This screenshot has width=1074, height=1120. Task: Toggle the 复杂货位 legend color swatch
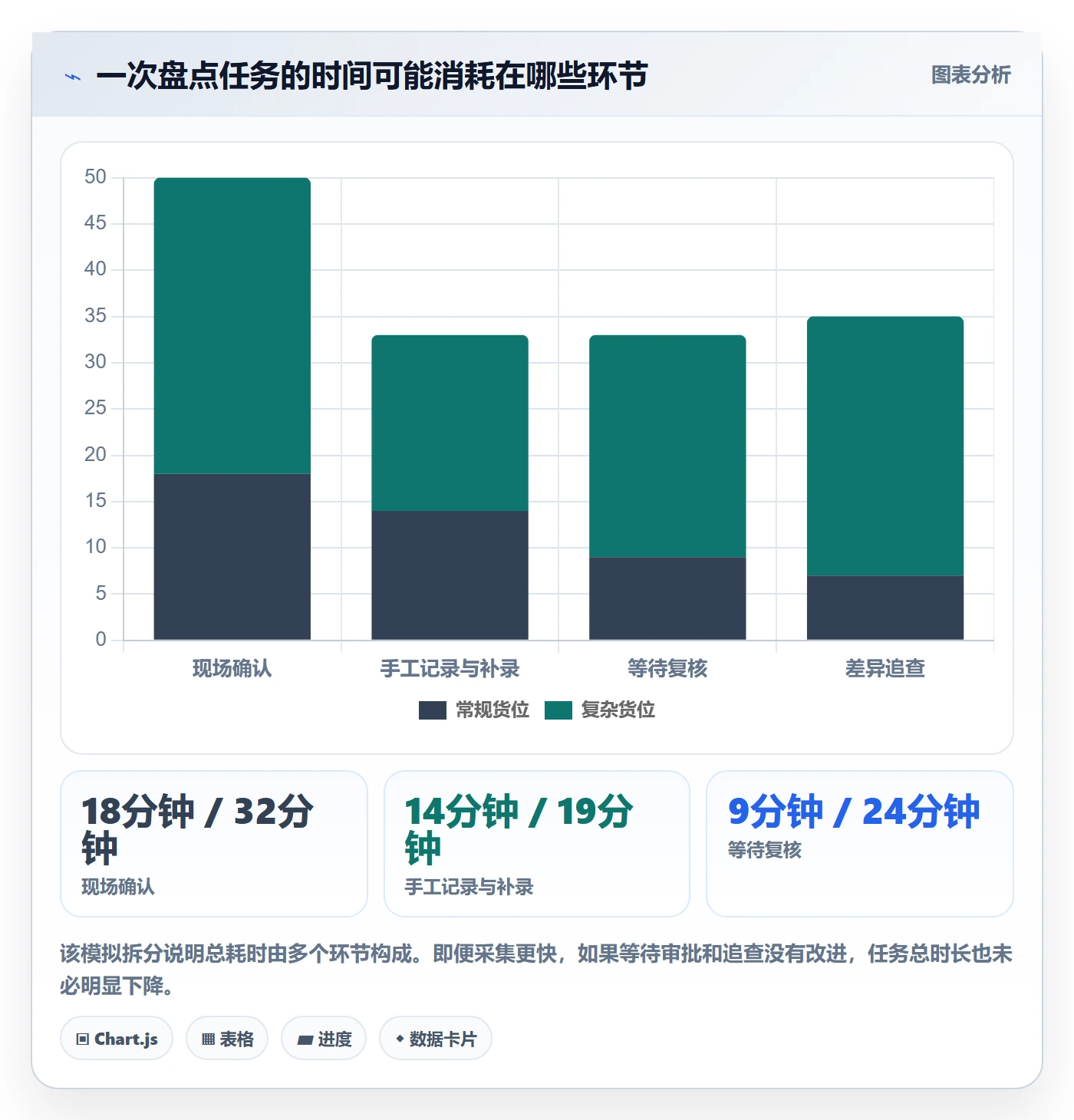coord(558,710)
